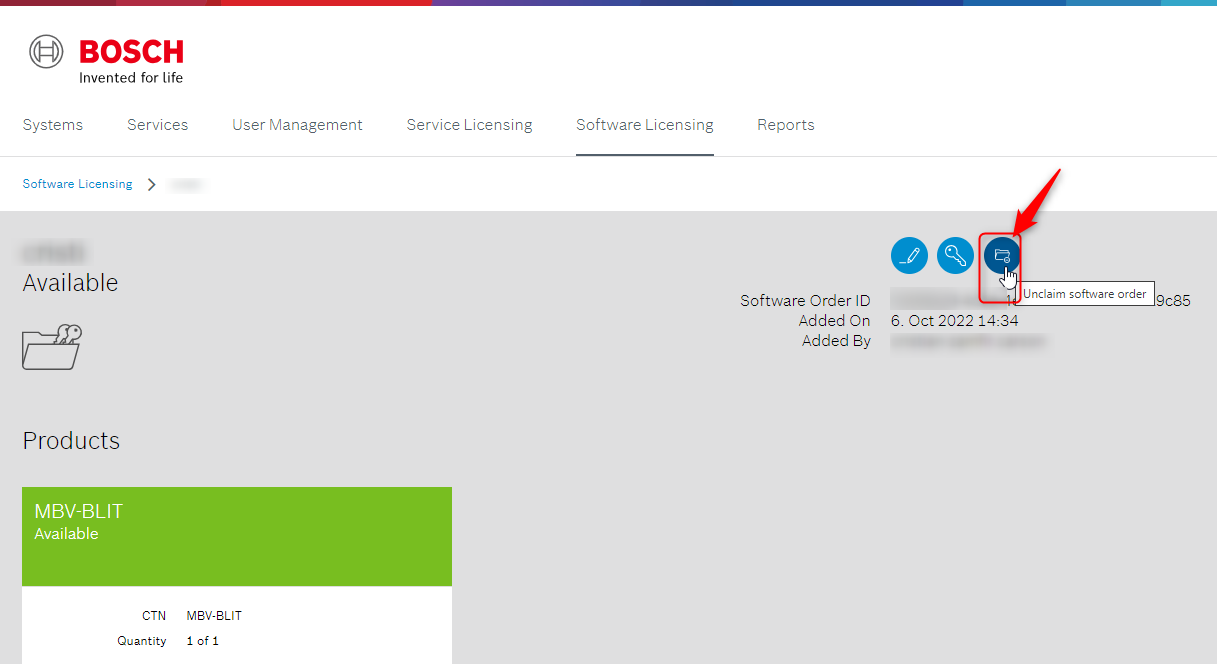Go to User Management tab
The image size is (1217, 664).
297,125
